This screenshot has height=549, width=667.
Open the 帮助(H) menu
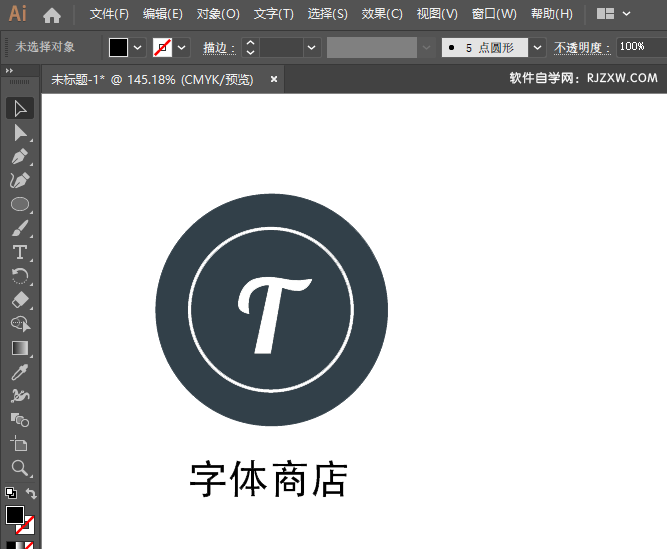tap(552, 14)
